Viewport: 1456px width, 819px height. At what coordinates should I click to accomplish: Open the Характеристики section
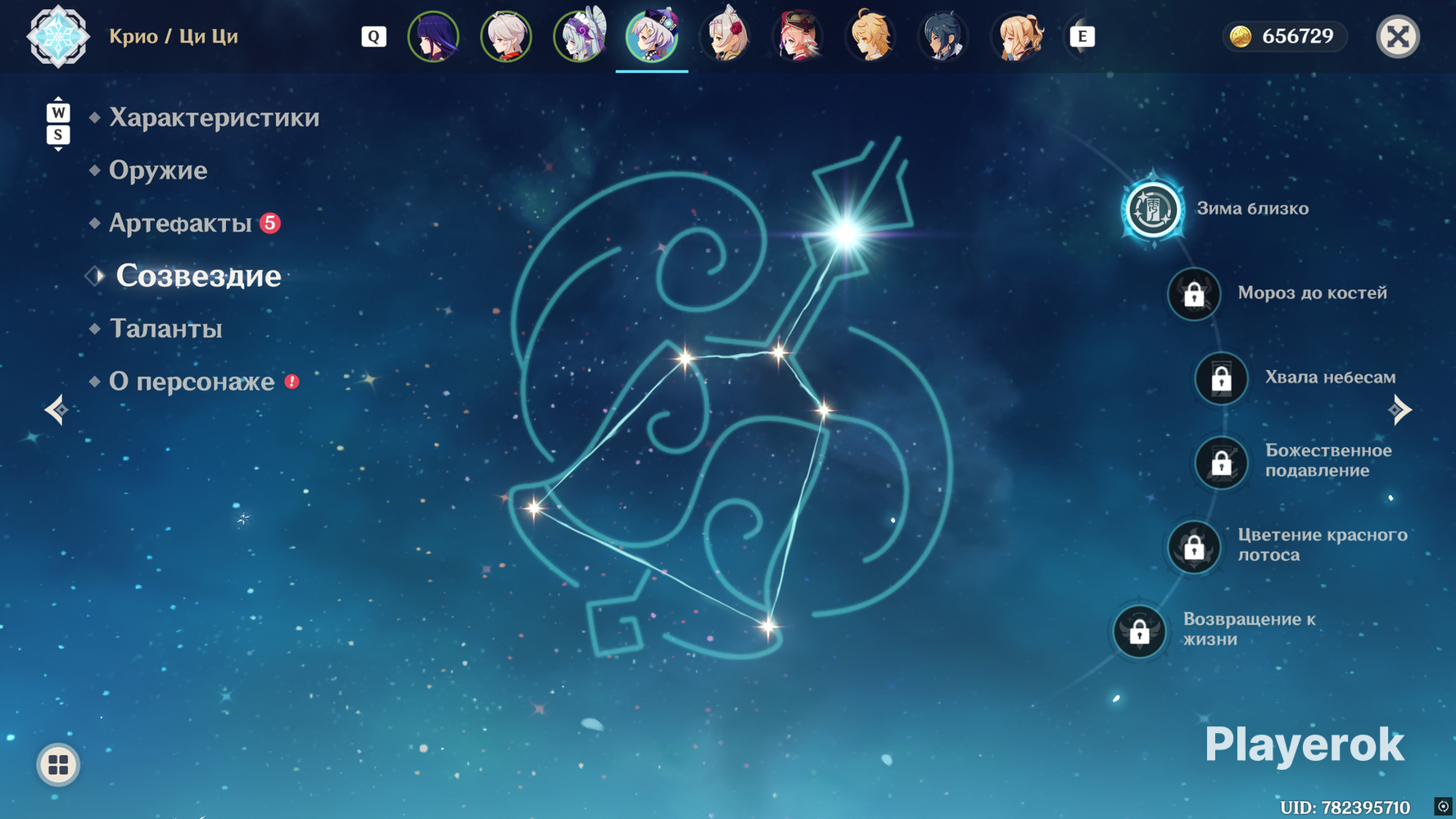click(x=214, y=118)
